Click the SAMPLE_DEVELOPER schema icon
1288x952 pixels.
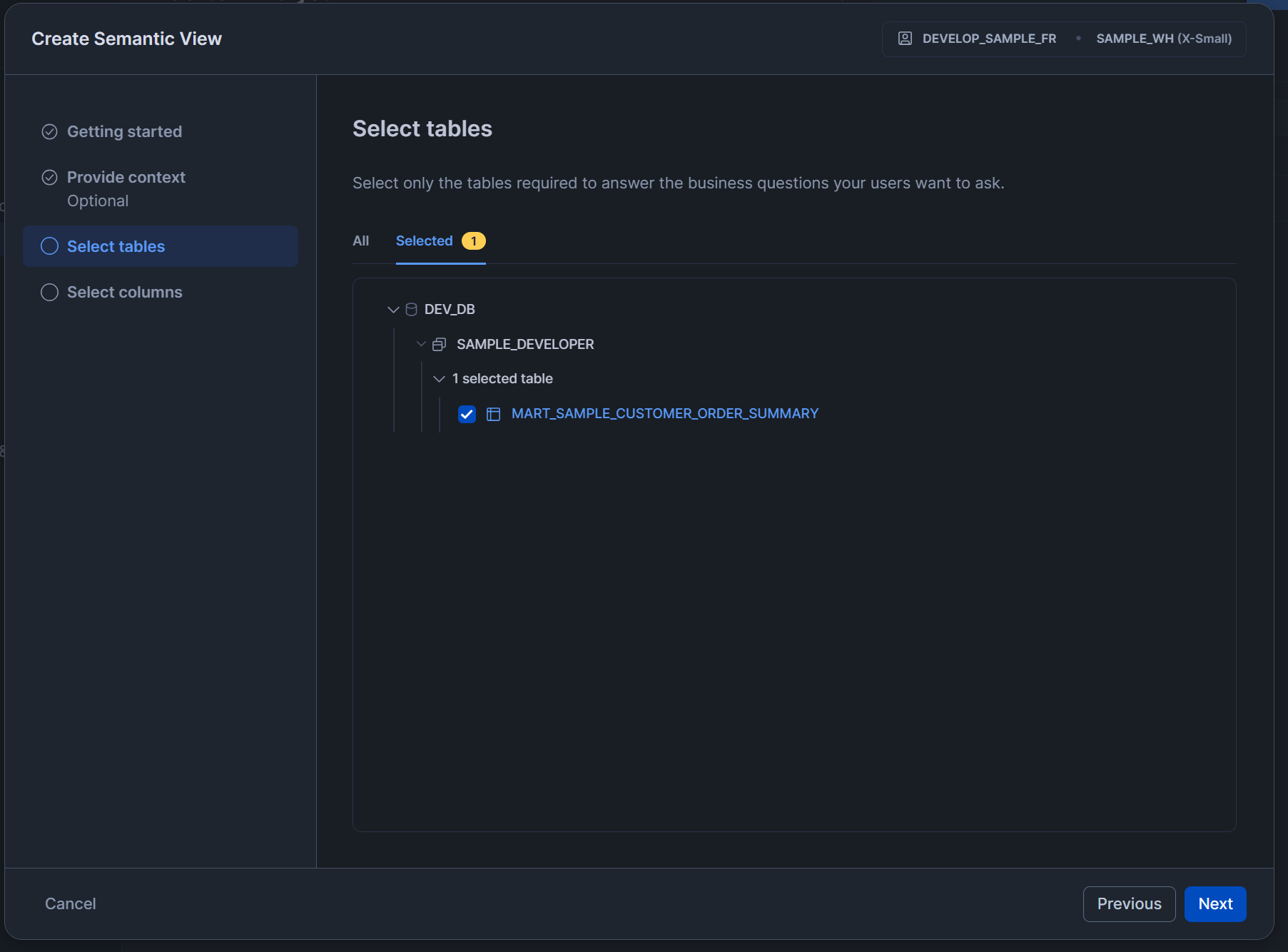click(x=440, y=344)
